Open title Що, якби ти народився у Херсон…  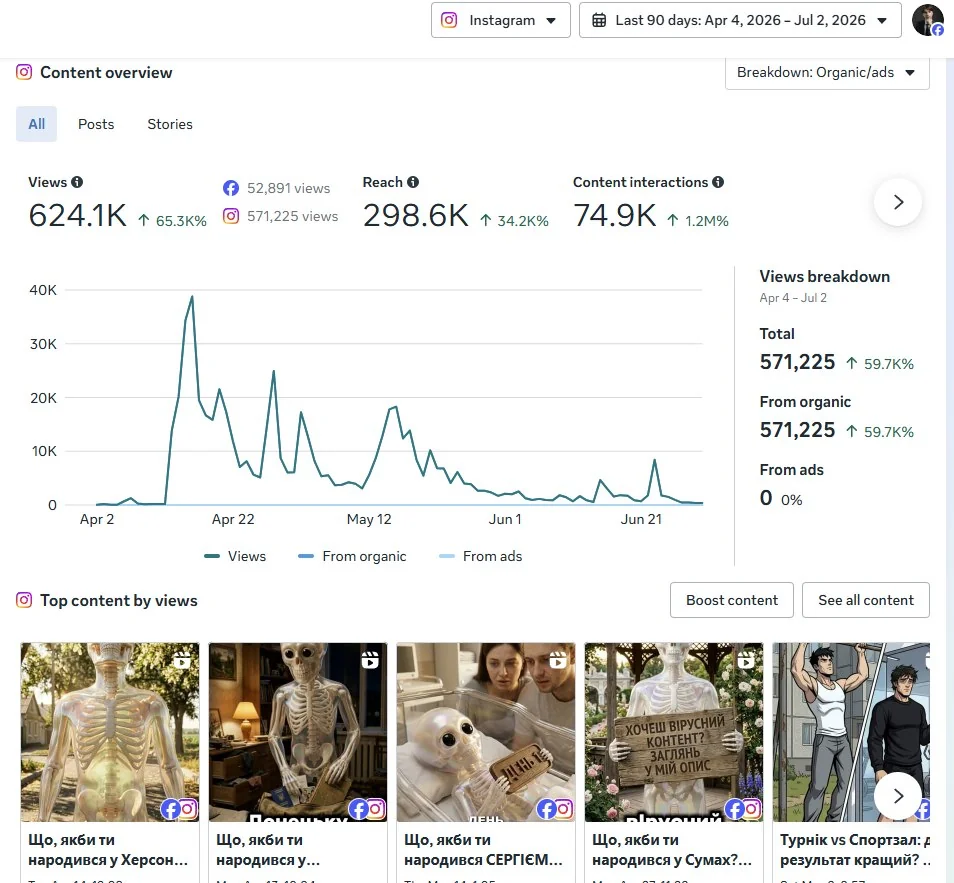[108, 850]
